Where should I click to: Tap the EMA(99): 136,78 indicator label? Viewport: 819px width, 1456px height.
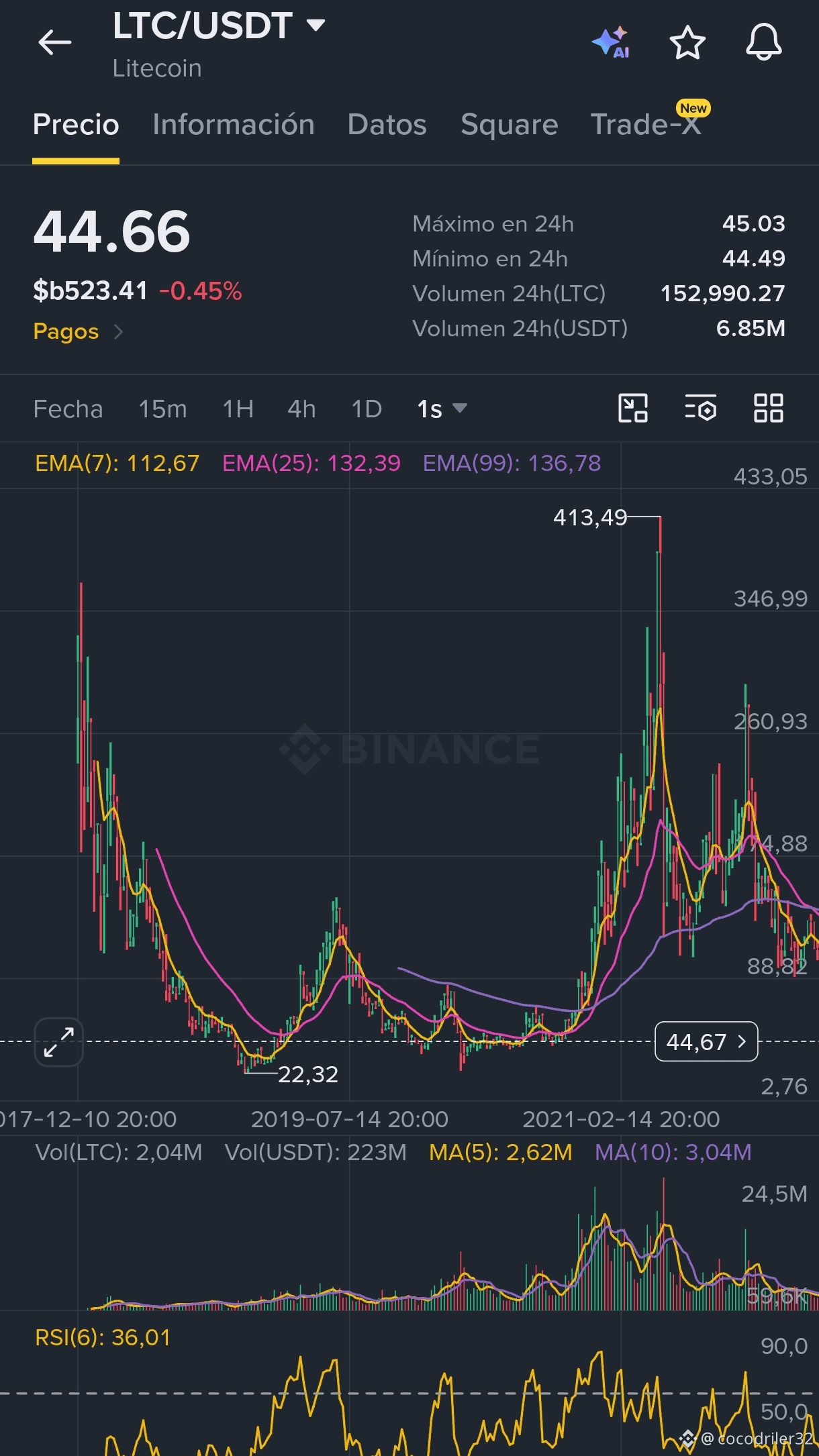[512, 463]
